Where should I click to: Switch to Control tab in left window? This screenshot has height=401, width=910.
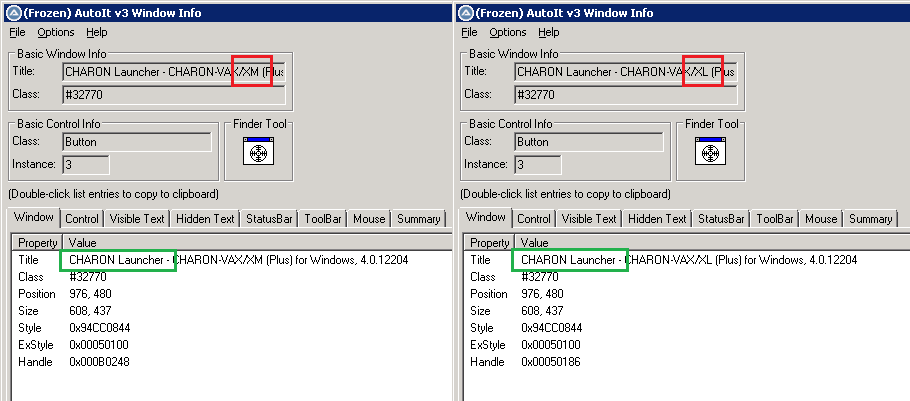click(x=82, y=219)
